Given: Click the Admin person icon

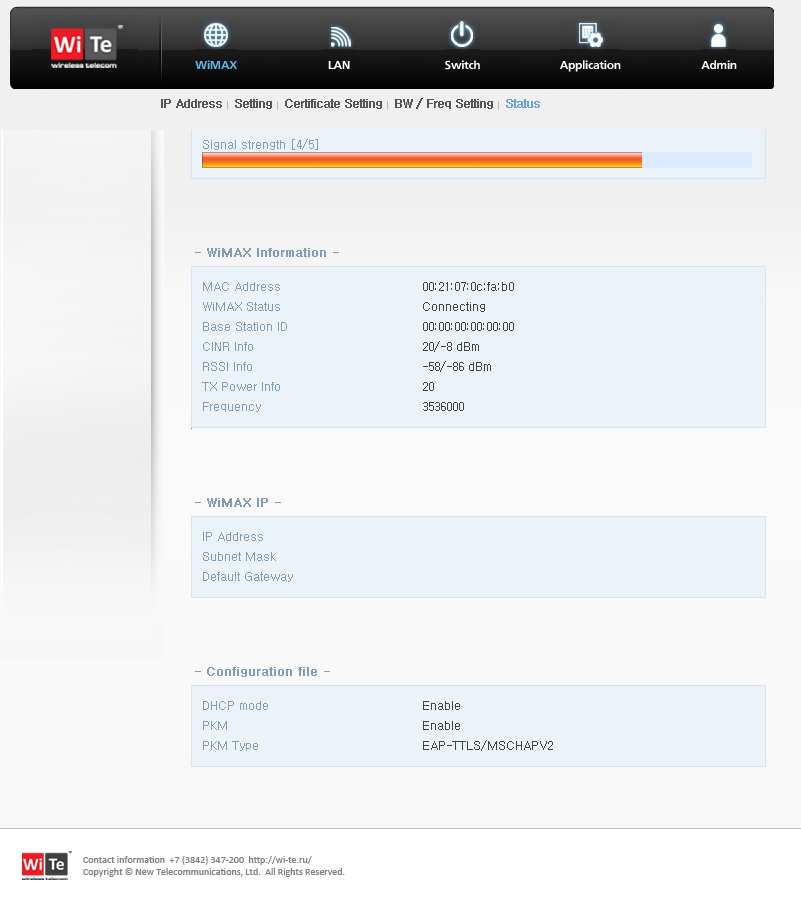Looking at the screenshot, I should pos(718,35).
